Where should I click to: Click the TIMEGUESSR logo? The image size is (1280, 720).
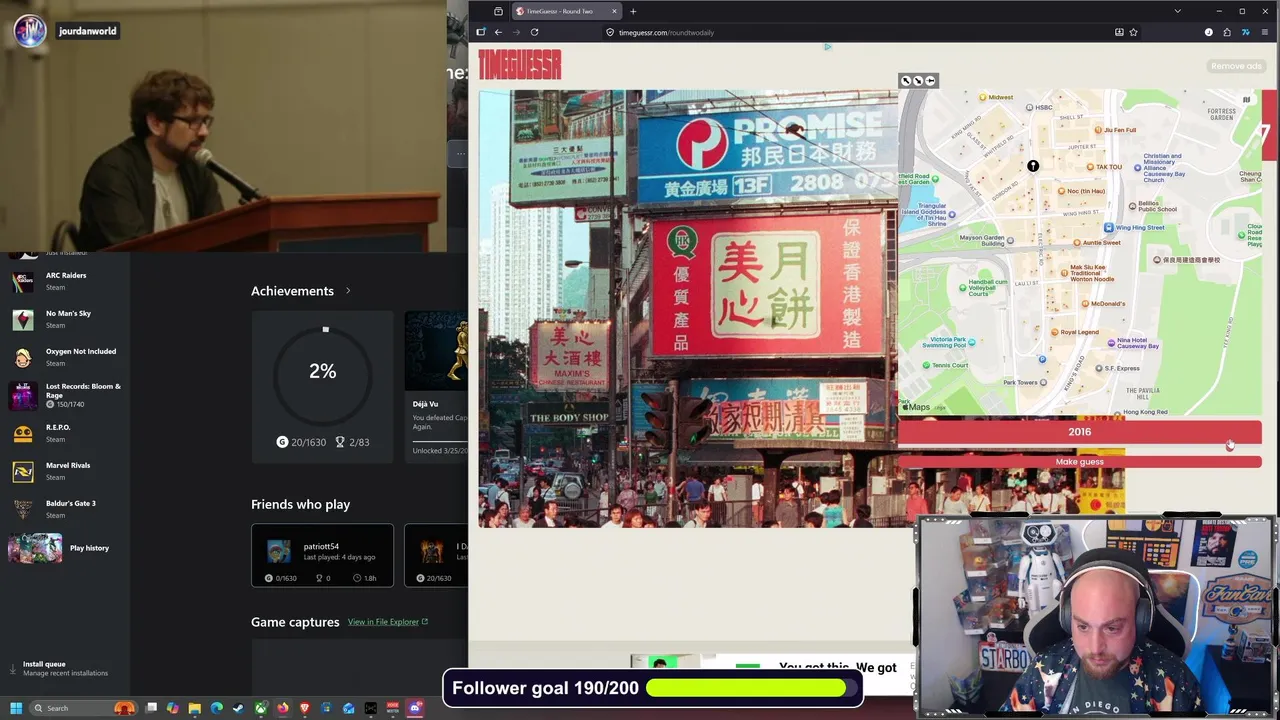coord(519,65)
